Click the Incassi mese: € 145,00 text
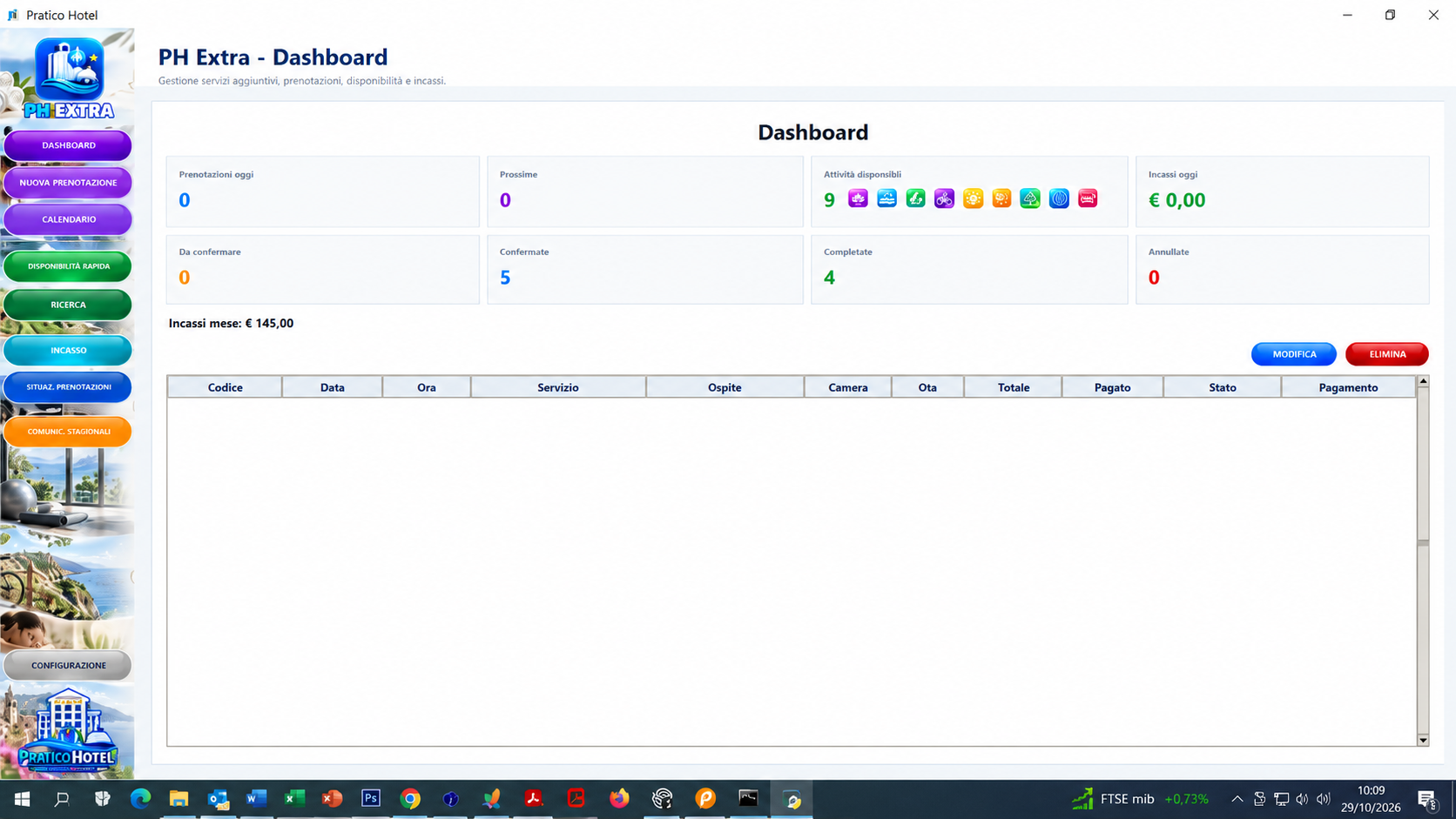Image resolution: width=1456 pixels, height=819 pixels. pyautogui.click(x=231, y=323)
